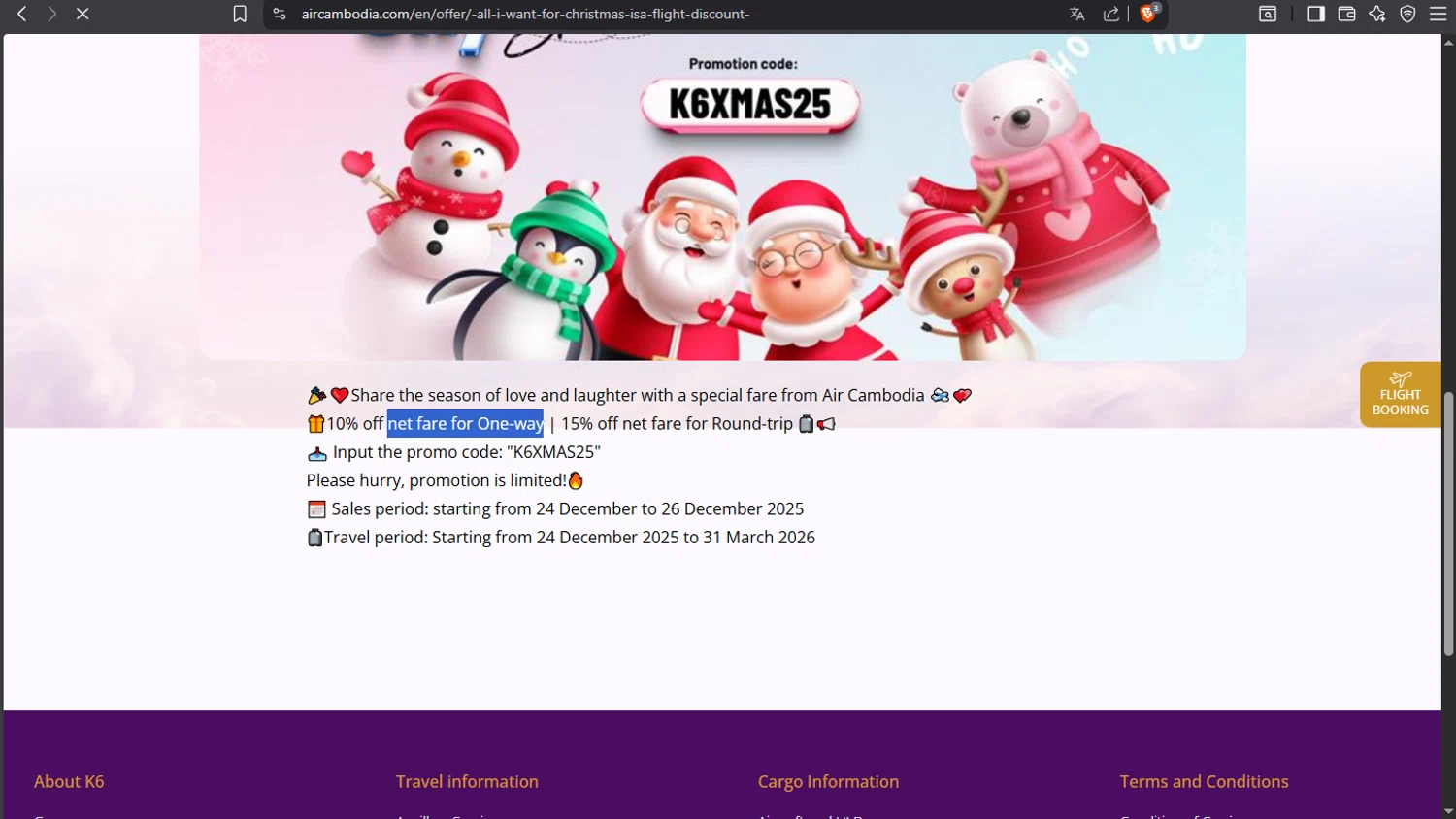Open the Travel information footer heading
The width and height of the screenshot is (1456, 819).
click(467, 781)
